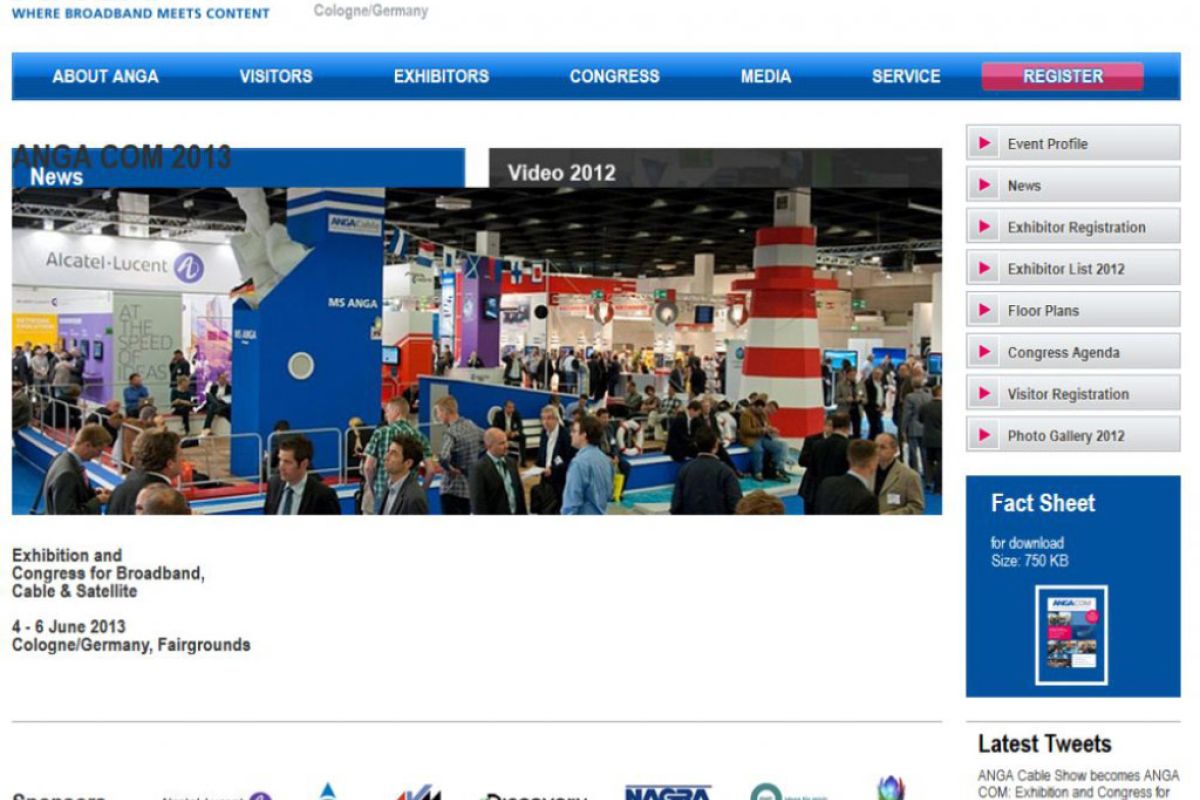Click the arrow icon beside Event Profile
The height and width of the screenshot is (800, 1200).
(x=985, y=144)
